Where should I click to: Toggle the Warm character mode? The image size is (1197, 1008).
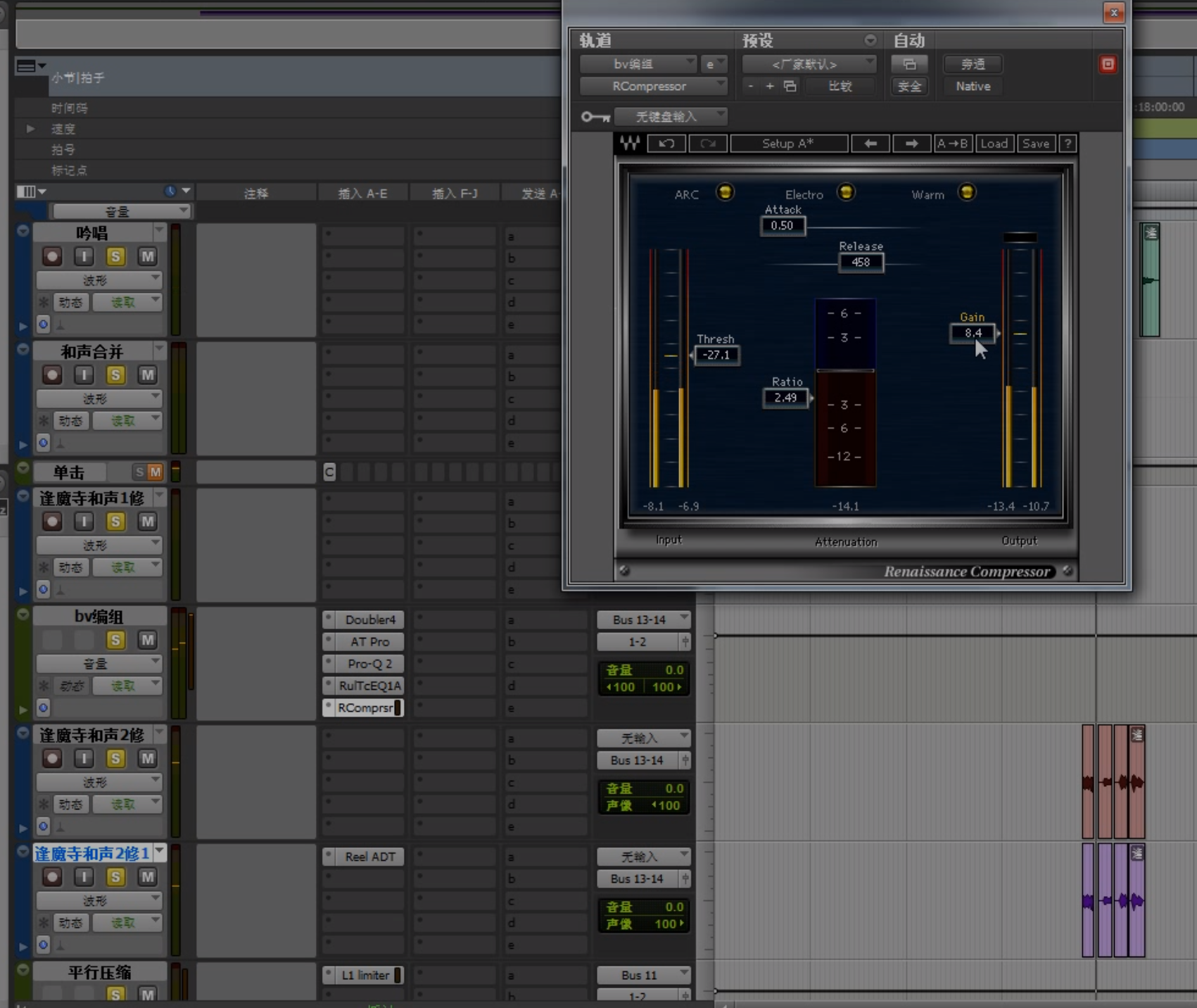967,192
